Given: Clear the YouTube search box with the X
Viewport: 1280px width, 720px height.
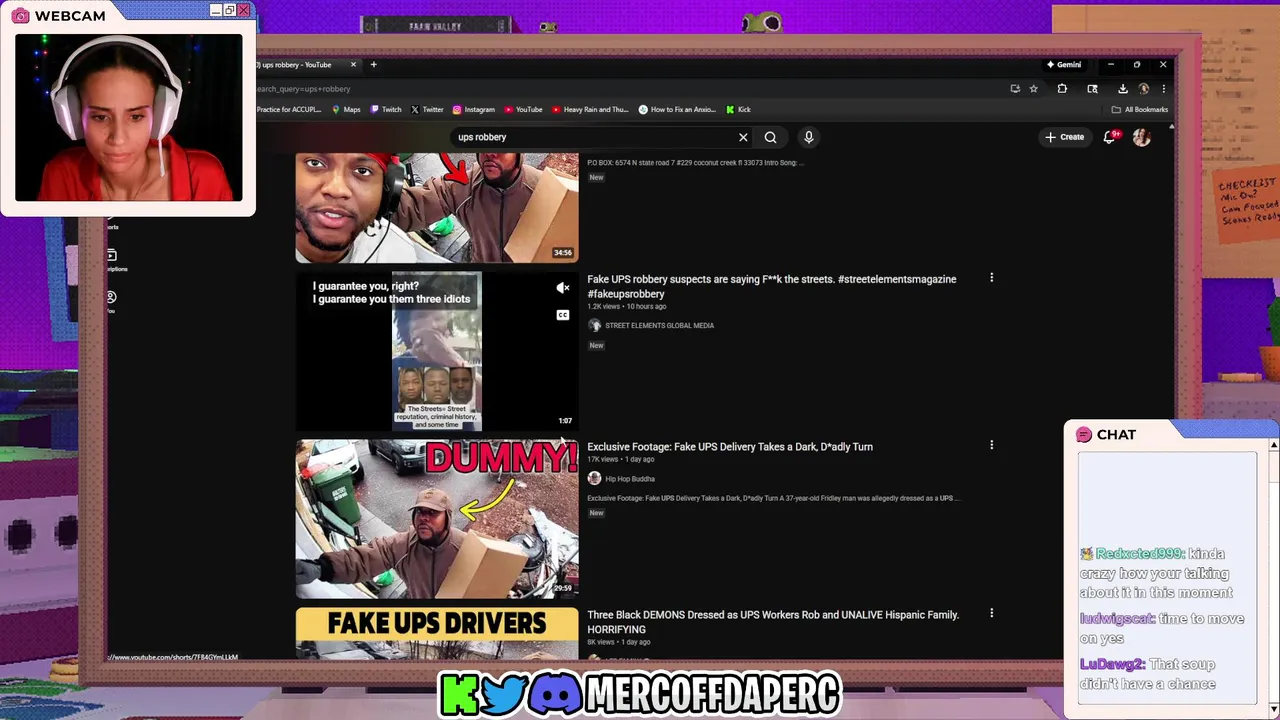Looking at the screenshot, I should 743,137.
